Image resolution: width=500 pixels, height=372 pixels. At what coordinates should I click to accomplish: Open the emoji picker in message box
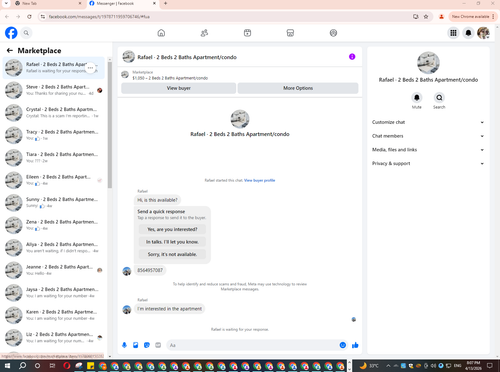(343, 345)
